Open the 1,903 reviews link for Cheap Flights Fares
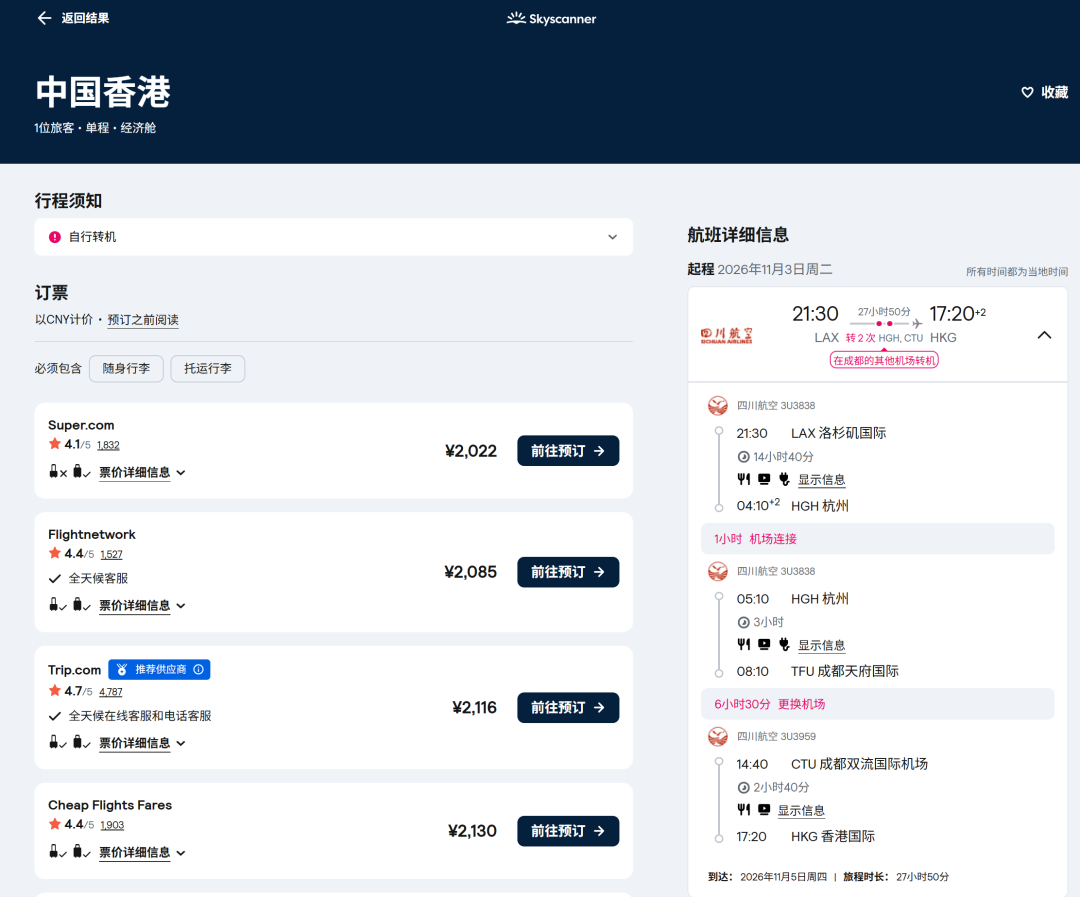The image size is (1080, 897). coord(112,825)
